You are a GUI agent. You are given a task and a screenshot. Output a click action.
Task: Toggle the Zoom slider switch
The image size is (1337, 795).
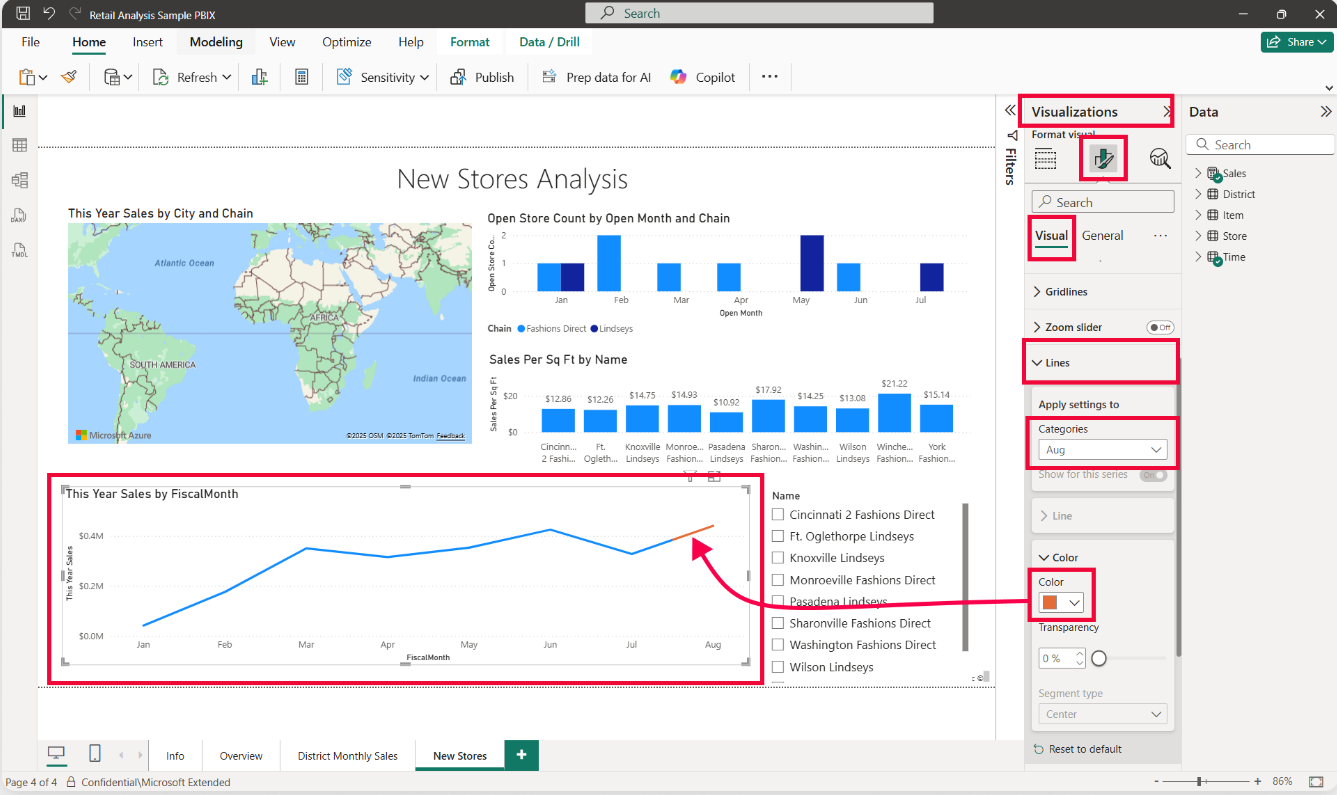click(1159, 327)
